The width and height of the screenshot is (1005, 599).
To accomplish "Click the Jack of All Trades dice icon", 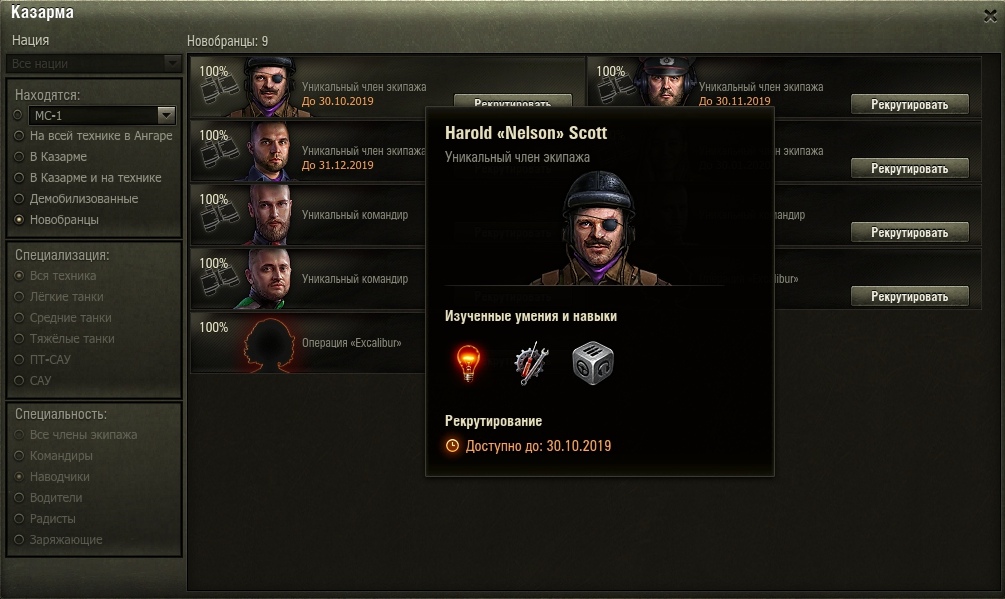I will pos(593,363).
